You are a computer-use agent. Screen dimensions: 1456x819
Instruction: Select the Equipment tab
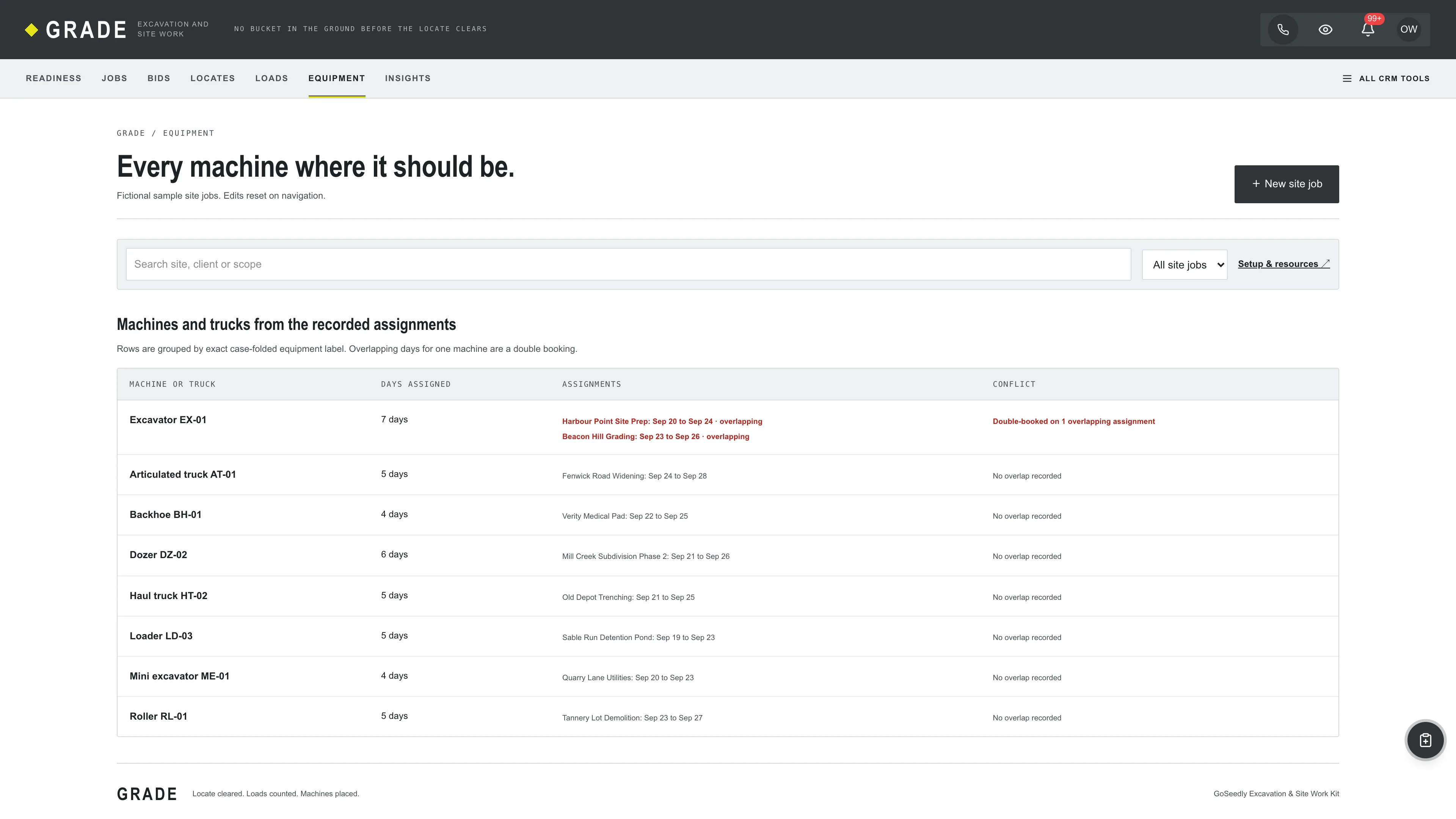point(337,78)
